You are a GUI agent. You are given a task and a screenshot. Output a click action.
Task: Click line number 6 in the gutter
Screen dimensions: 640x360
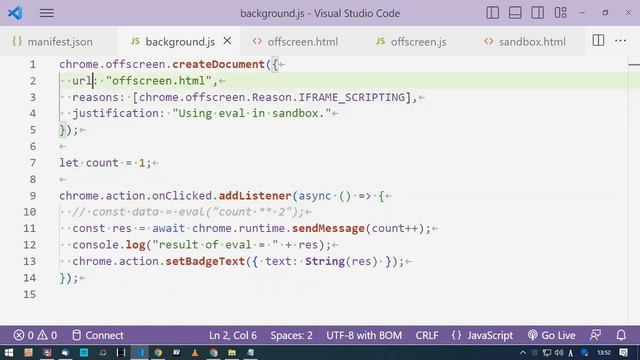33,147
